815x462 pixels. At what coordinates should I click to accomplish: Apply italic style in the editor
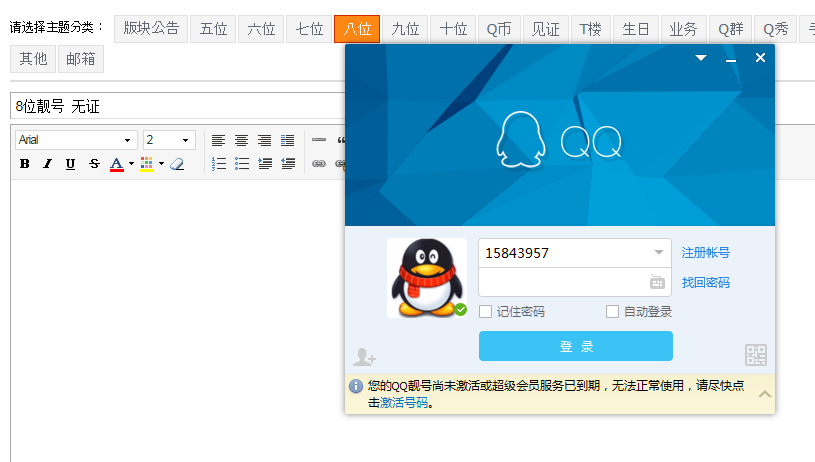[x=47, y=164]
